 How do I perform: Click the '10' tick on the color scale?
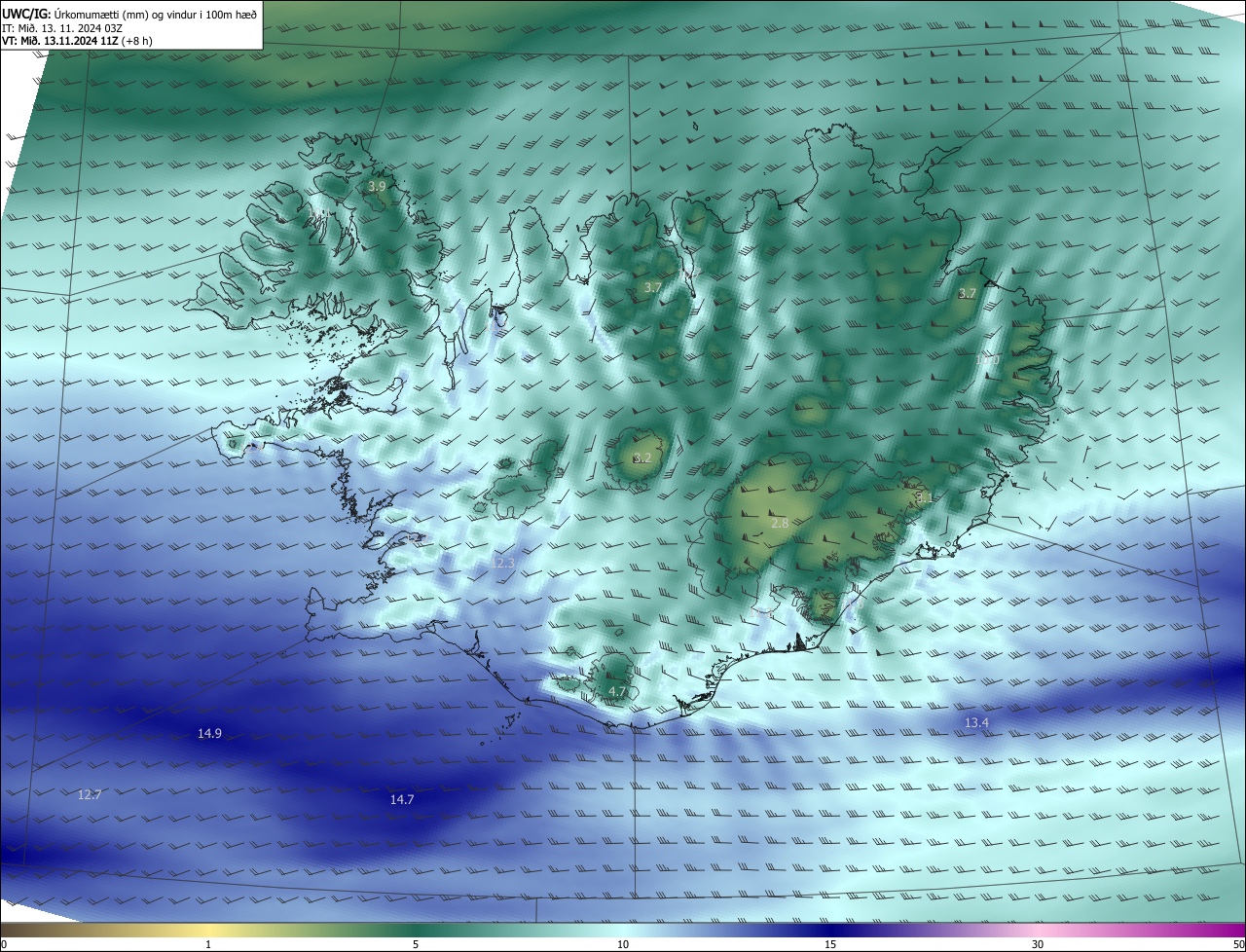pyautogui.click(x=623, y=944)
